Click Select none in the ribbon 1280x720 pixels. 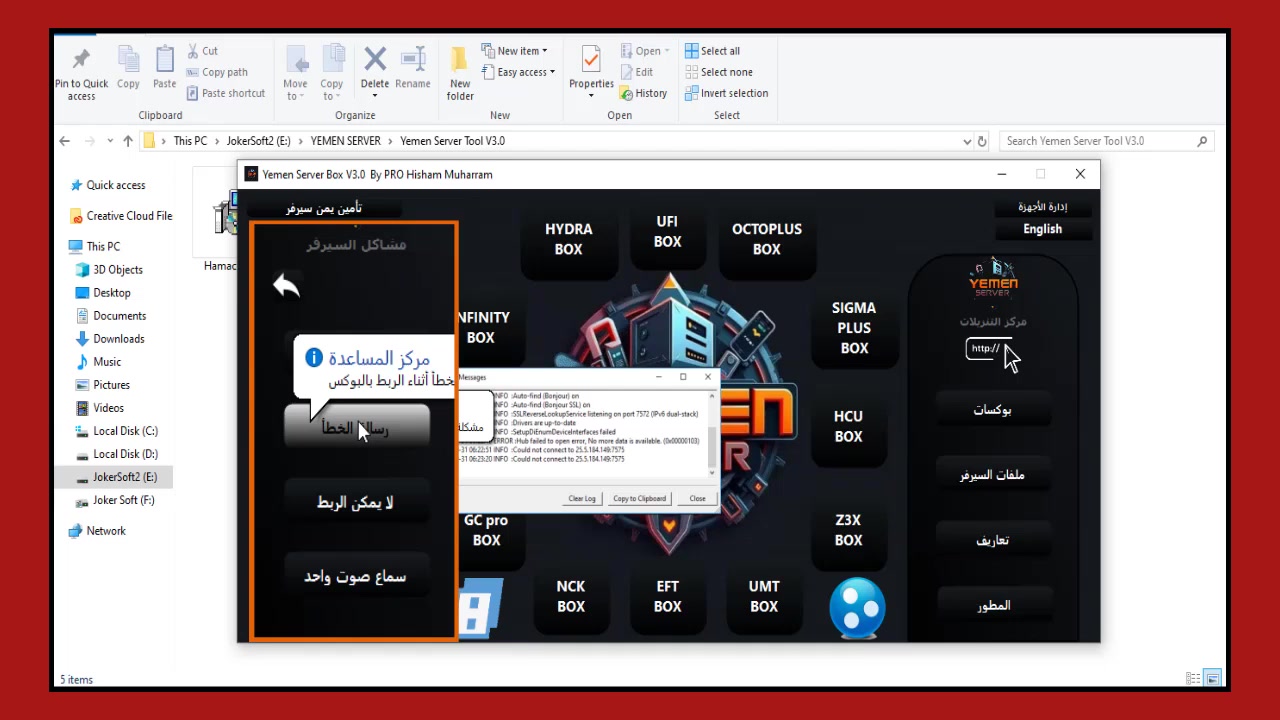(x=718, y=72)
